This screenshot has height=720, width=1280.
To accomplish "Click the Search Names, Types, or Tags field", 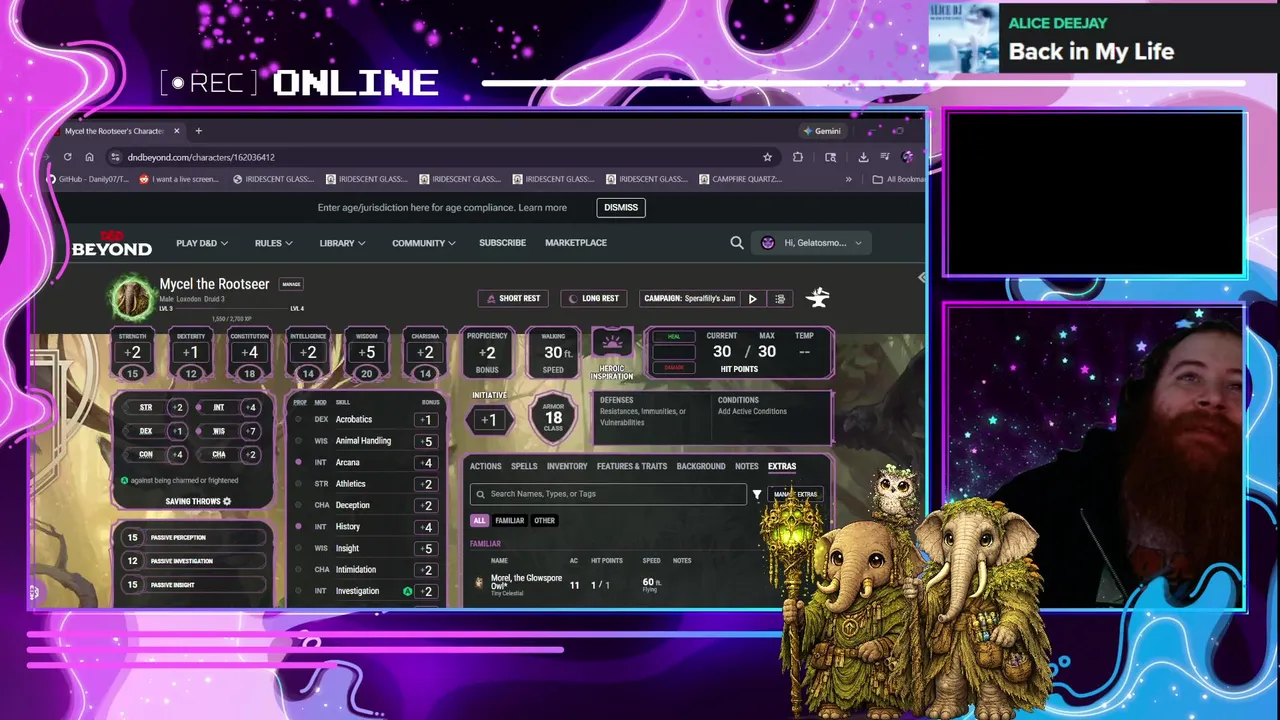I will (x=608, y=494).
